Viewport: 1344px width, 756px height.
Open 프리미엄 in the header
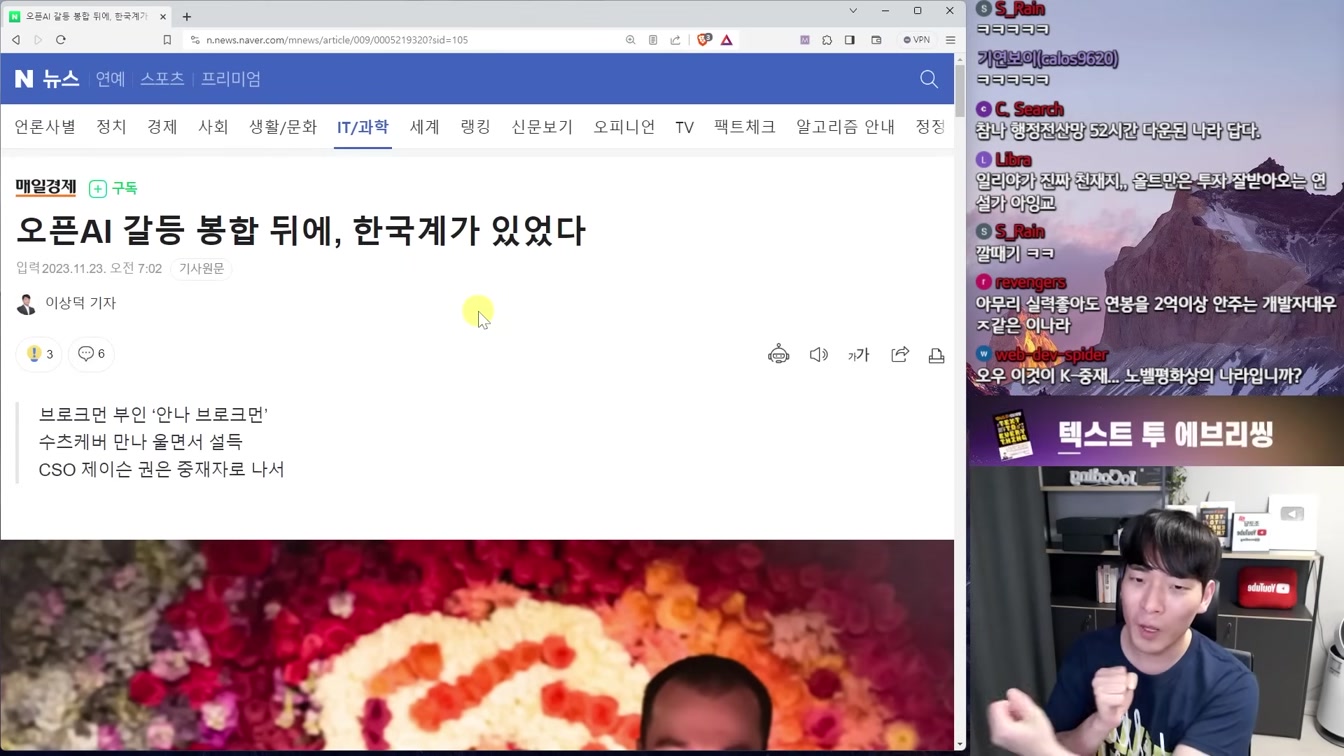(x=231, y=79)
